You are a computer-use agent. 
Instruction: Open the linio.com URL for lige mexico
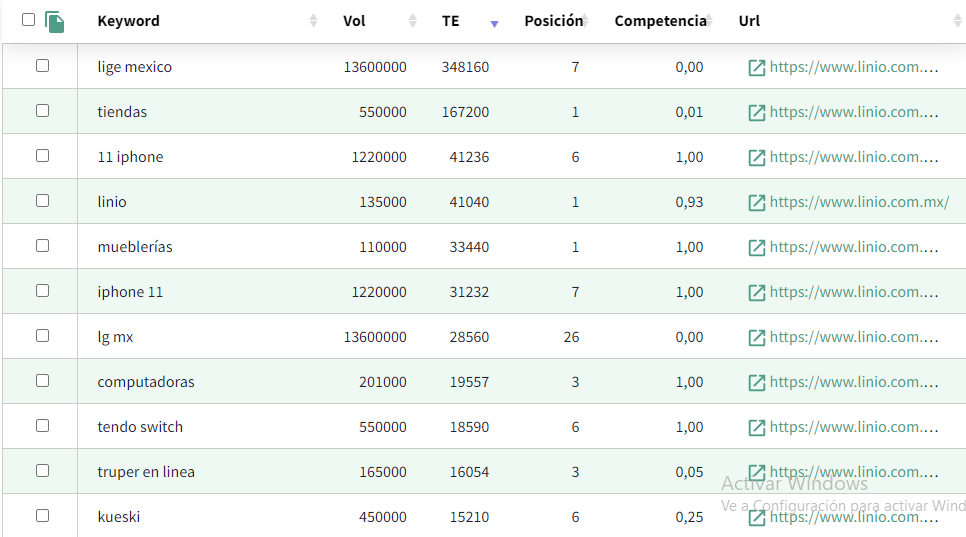tap(854, 67)
